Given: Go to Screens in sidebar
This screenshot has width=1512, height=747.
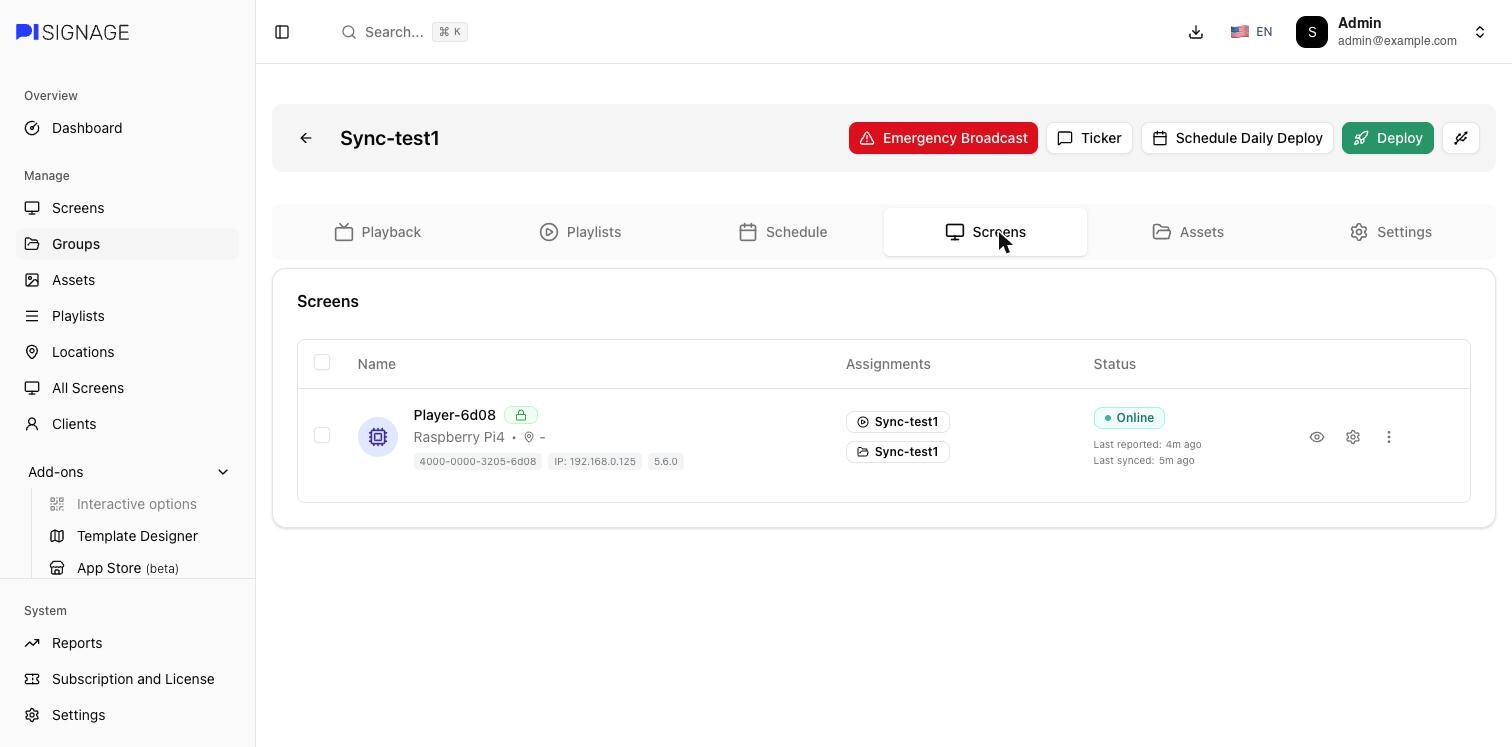Looking at the screenshot, I should [128, 208].
